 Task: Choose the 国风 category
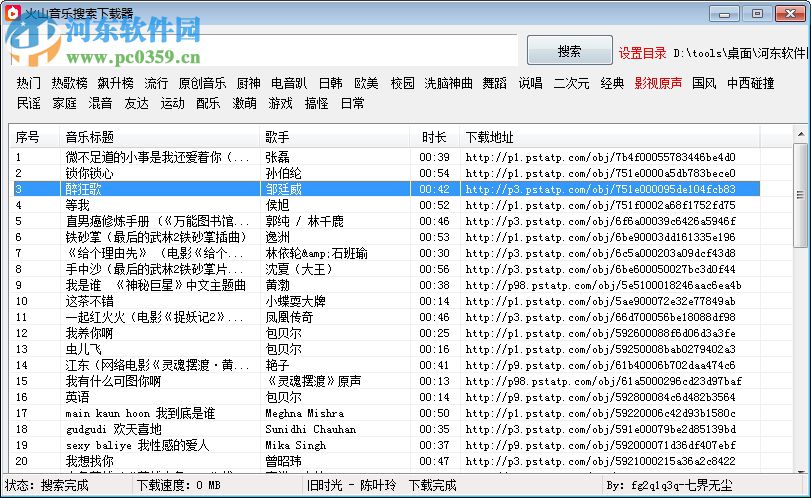click(x=704, y=83)
